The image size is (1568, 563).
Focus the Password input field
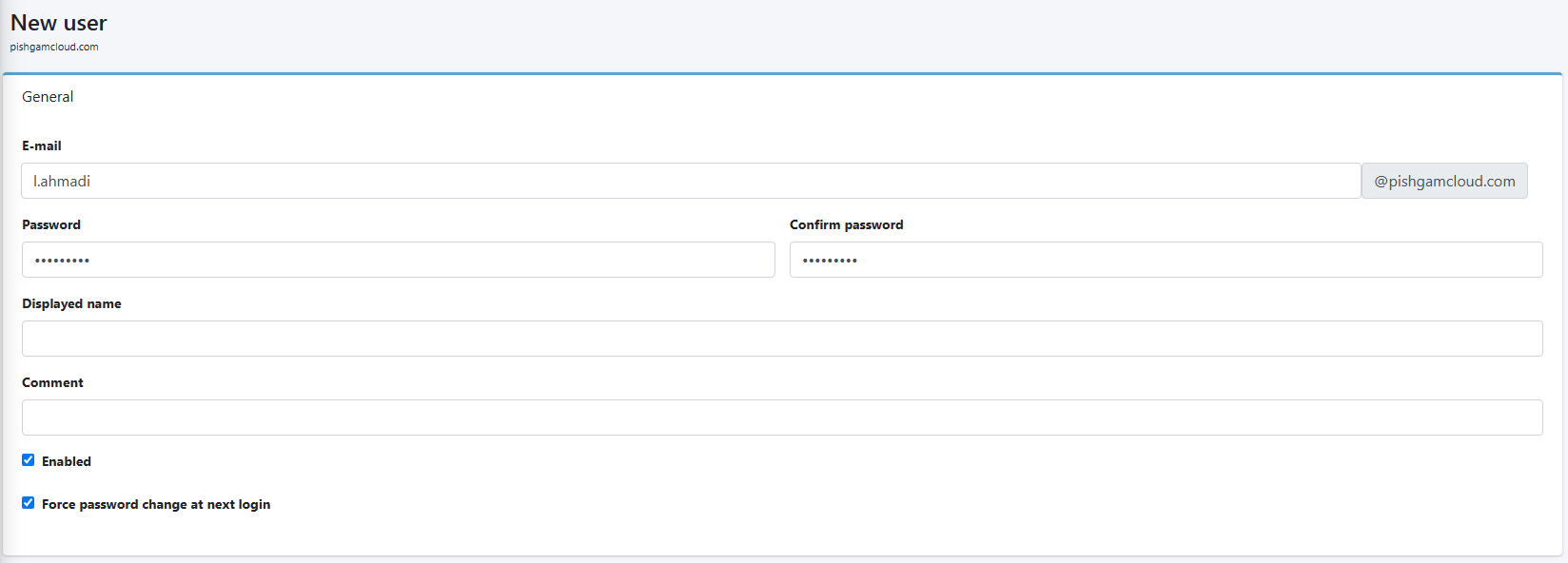[x=399, y=260]
